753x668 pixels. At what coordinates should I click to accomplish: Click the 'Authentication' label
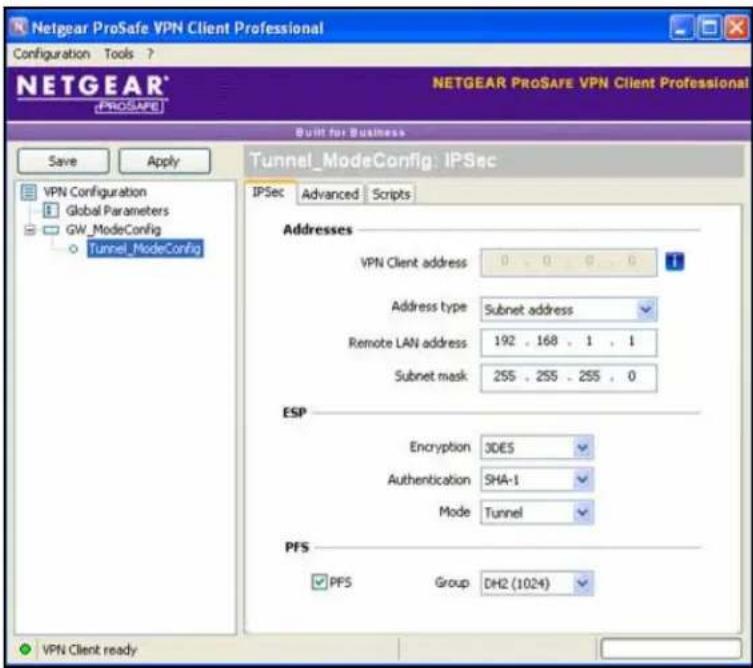tap(429, 480)
